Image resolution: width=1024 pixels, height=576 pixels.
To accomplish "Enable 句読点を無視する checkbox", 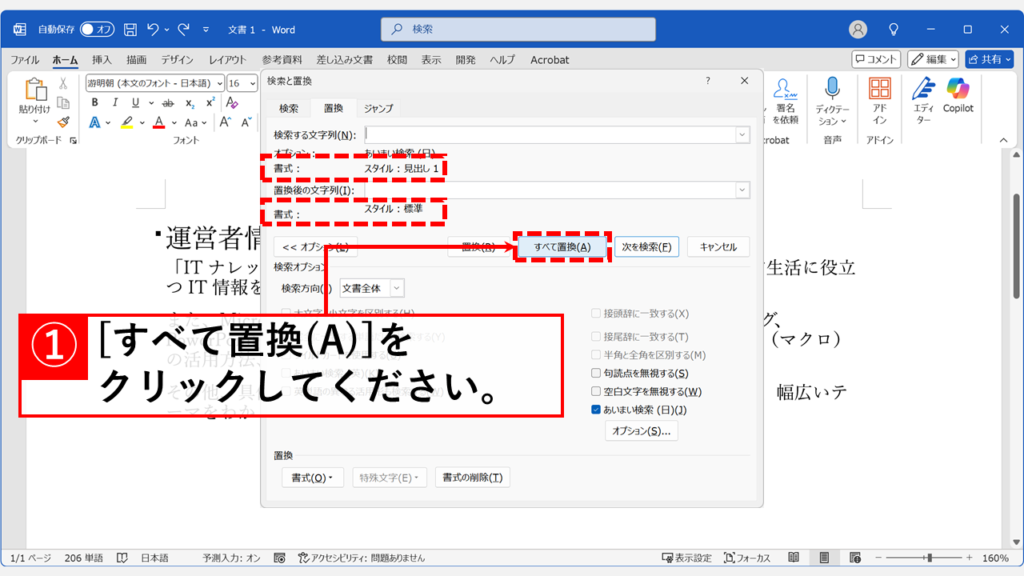I will pos(596,374).
